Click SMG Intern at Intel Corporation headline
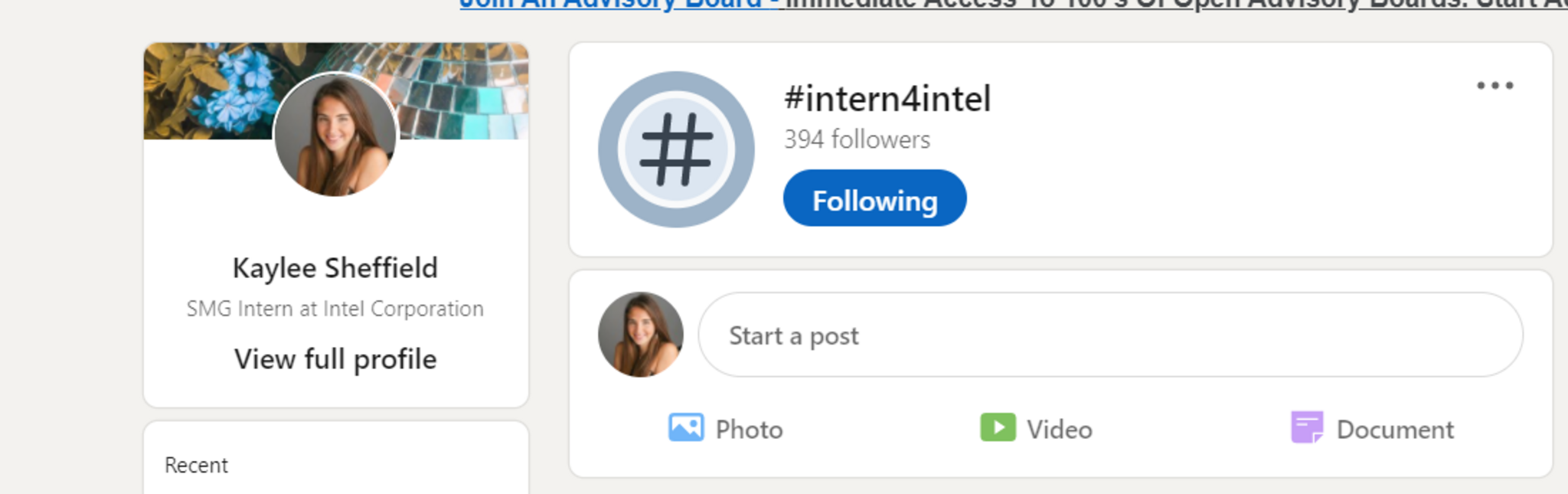Viewport: 1568px width, 494px height. pos(335,309)
